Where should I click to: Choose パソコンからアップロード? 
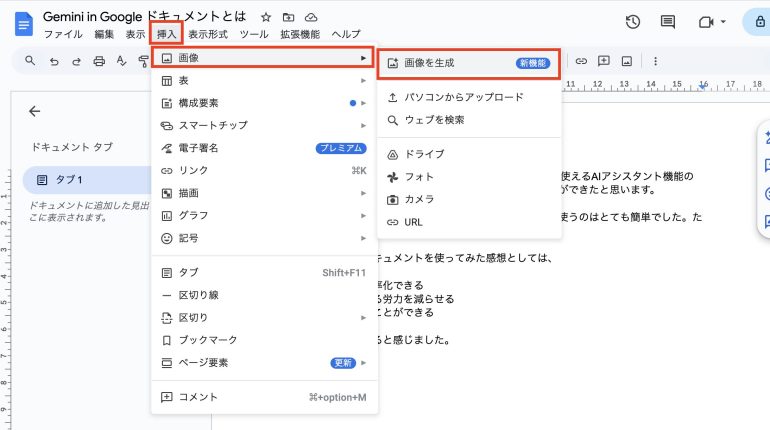pos(469,97)
